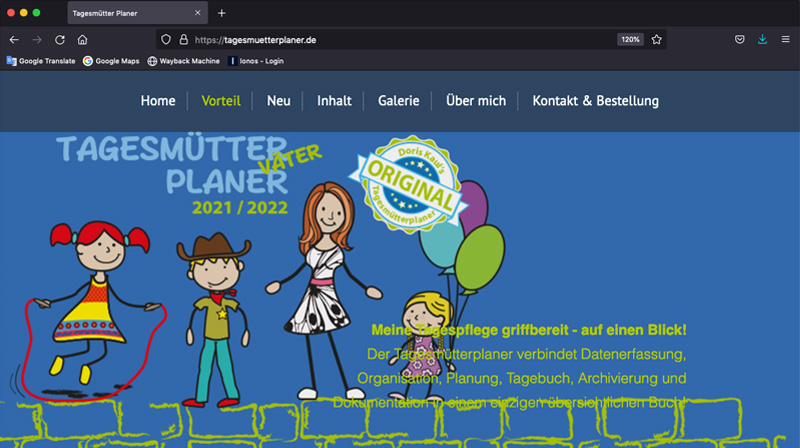This screenshot has height=448, width=800.
Task: Go to Kontakt & Bestellung page
Action: point(595,101)
